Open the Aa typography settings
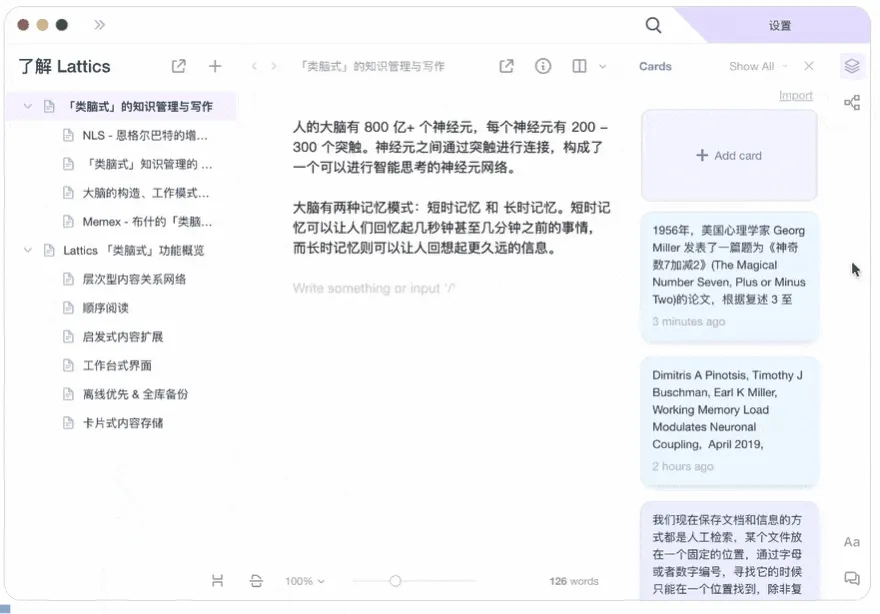 [852, 542]
